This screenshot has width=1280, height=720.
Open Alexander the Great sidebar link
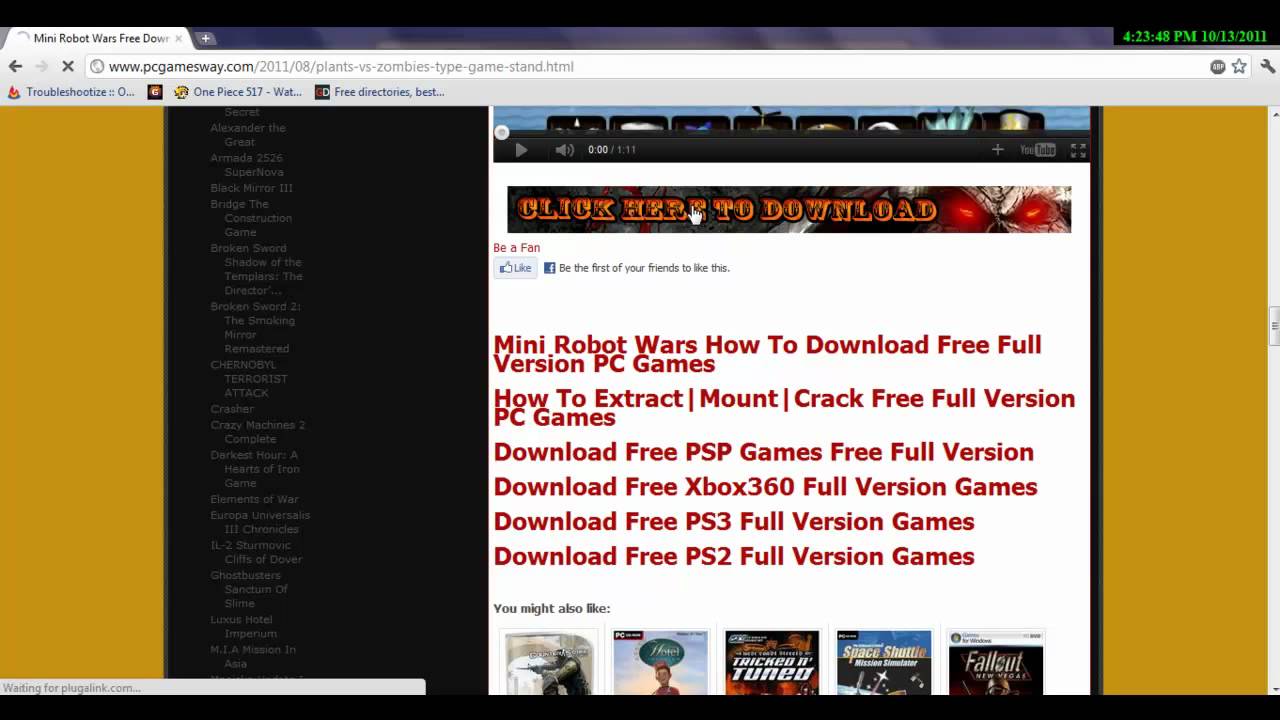tap(248, 135)
